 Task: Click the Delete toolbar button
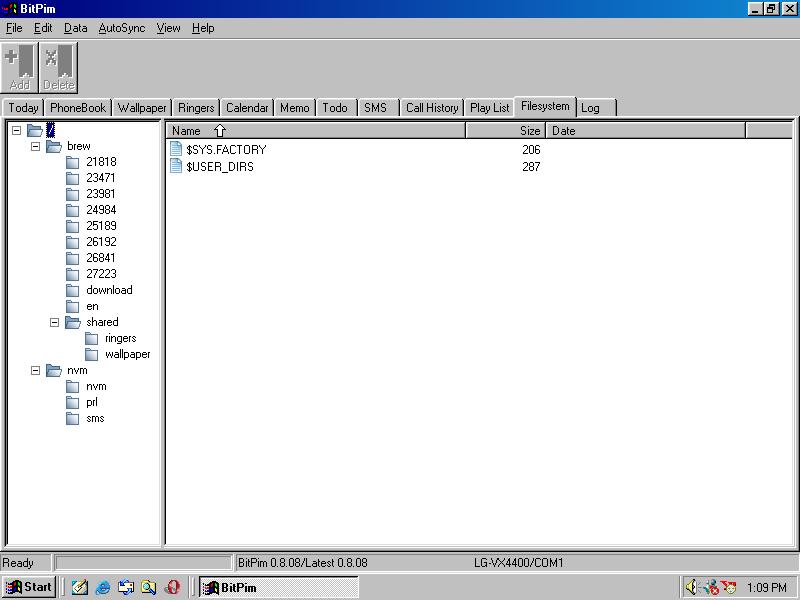click(x=59, y=67)
